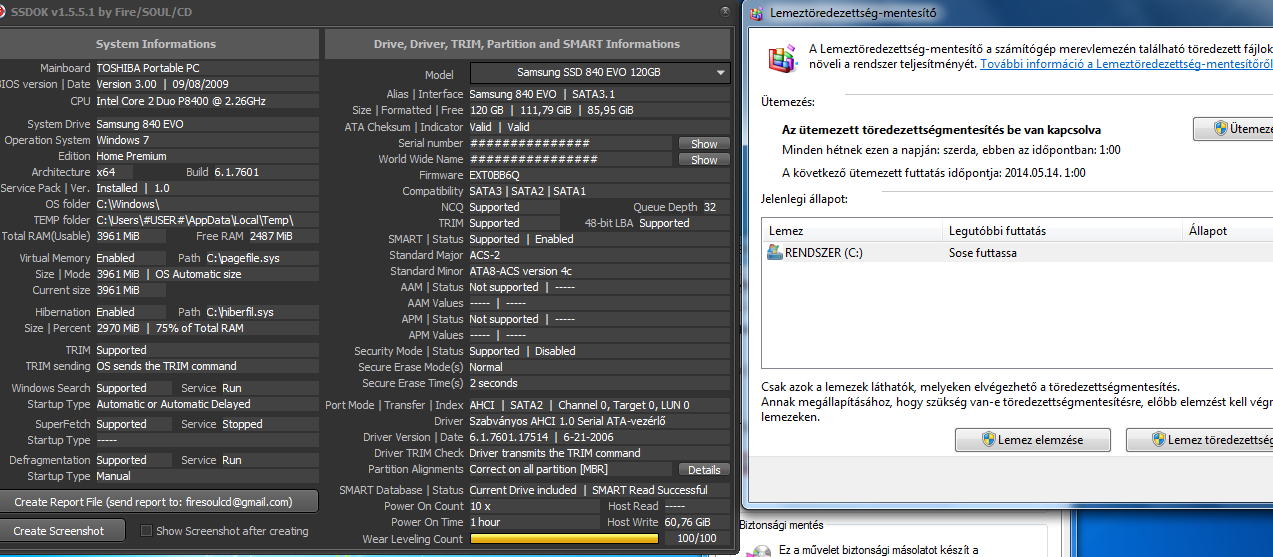The height and width of the screenshot is (557, 1273).
Task: Click the Wear Leveling Count yellow bar
Action: [564, 539]
